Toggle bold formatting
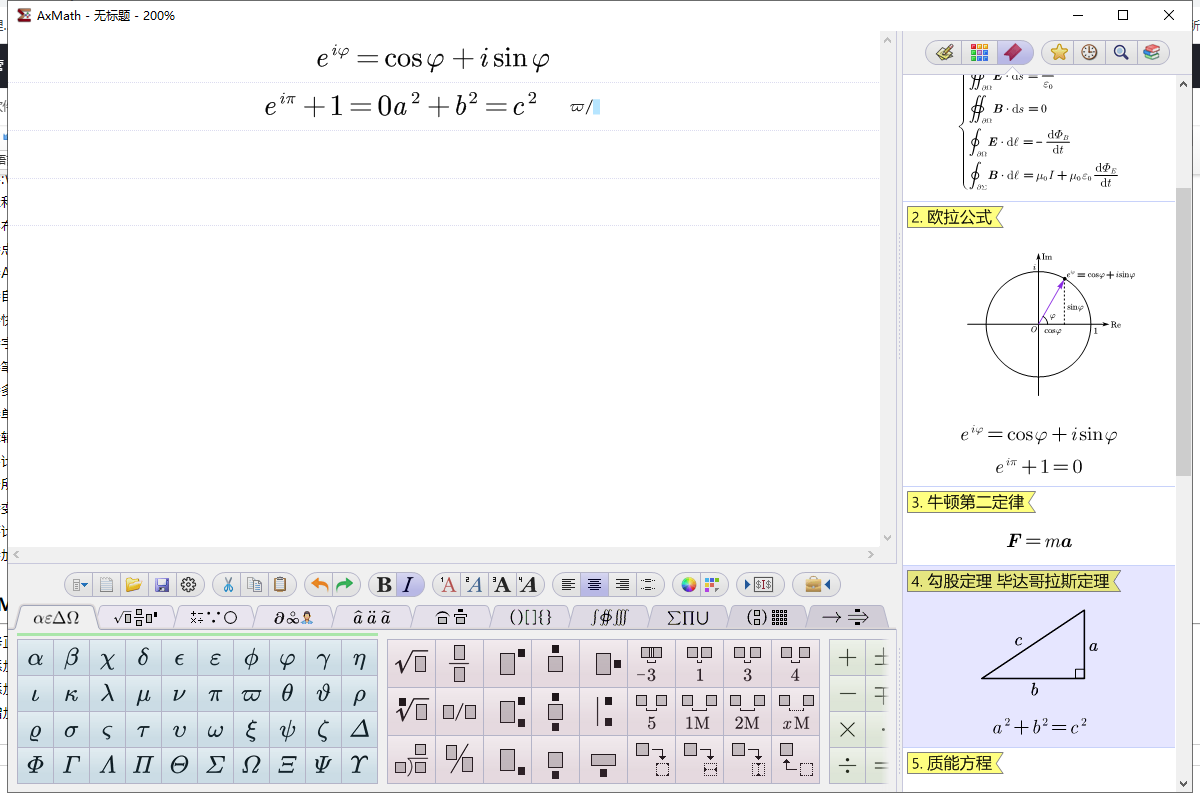This screenshot has width=1200, height=800. [385, 584]
